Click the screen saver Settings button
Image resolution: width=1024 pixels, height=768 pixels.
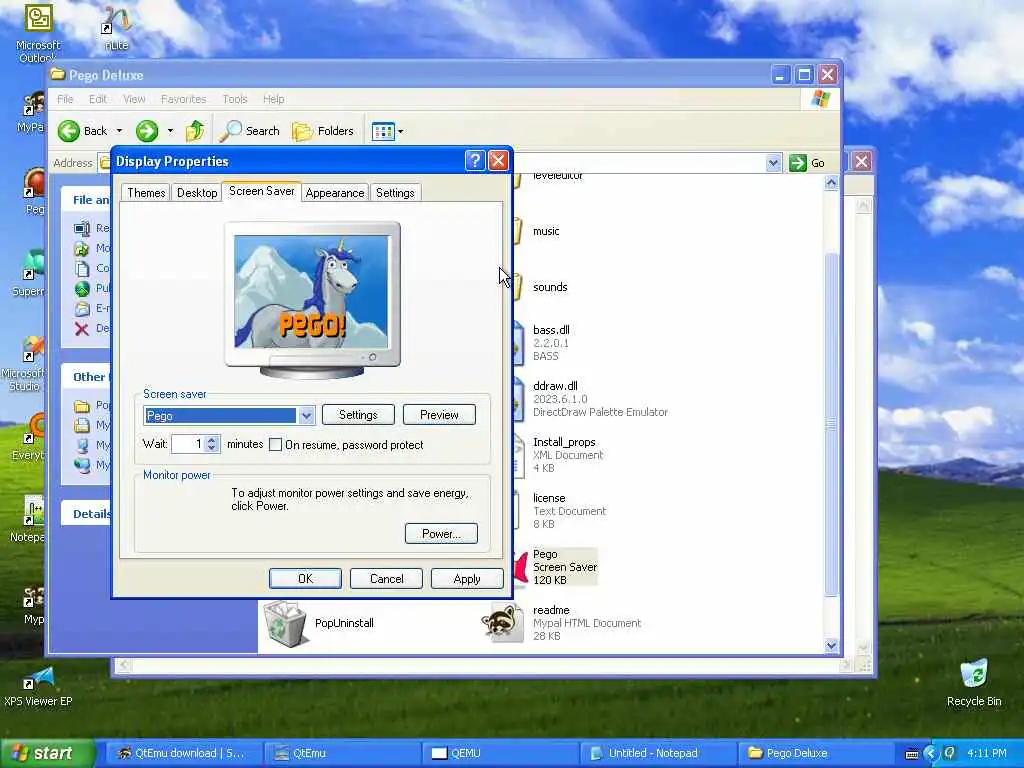click(x=358, y=415)
